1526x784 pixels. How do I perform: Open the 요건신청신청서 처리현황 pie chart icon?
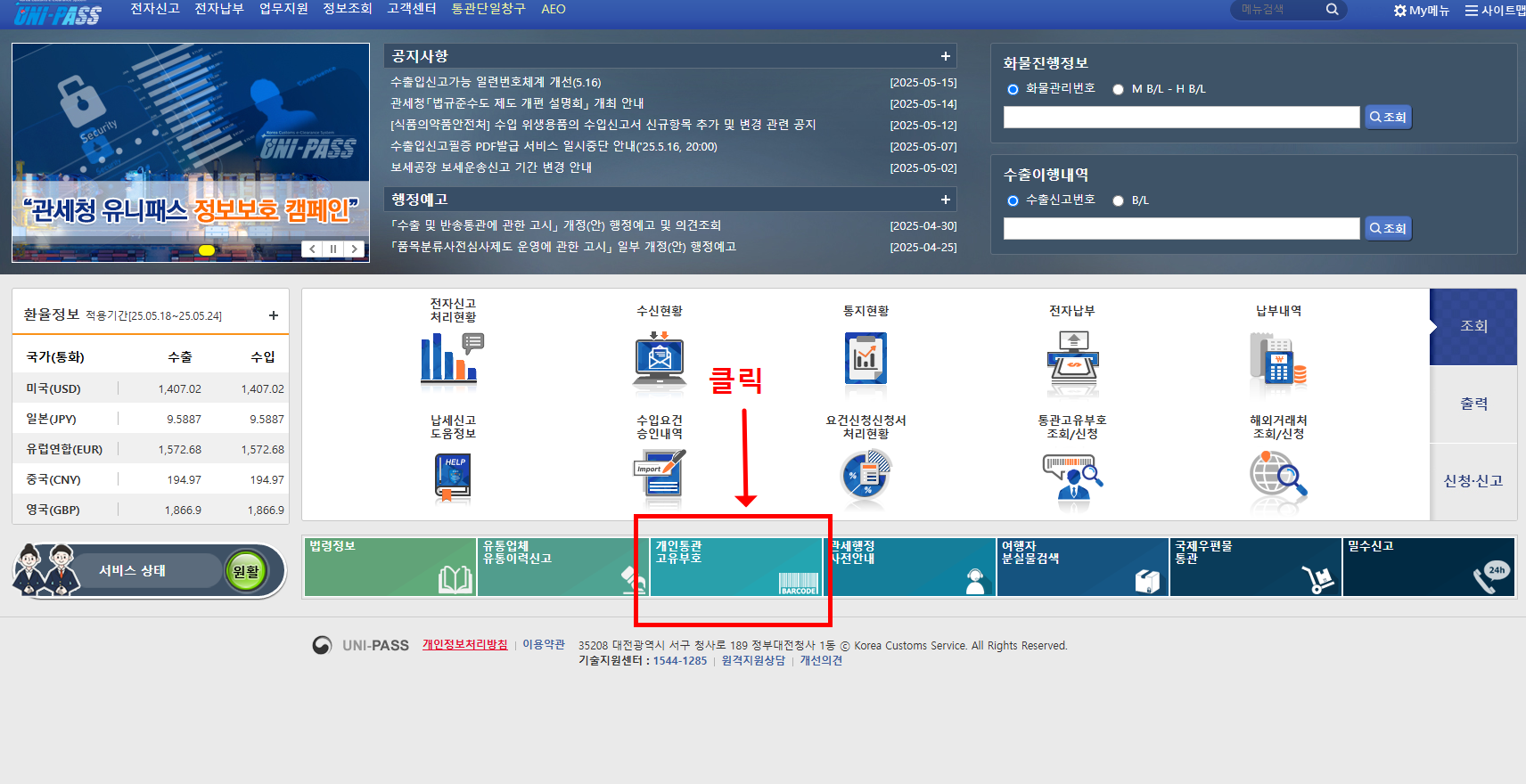click(866, 476)
